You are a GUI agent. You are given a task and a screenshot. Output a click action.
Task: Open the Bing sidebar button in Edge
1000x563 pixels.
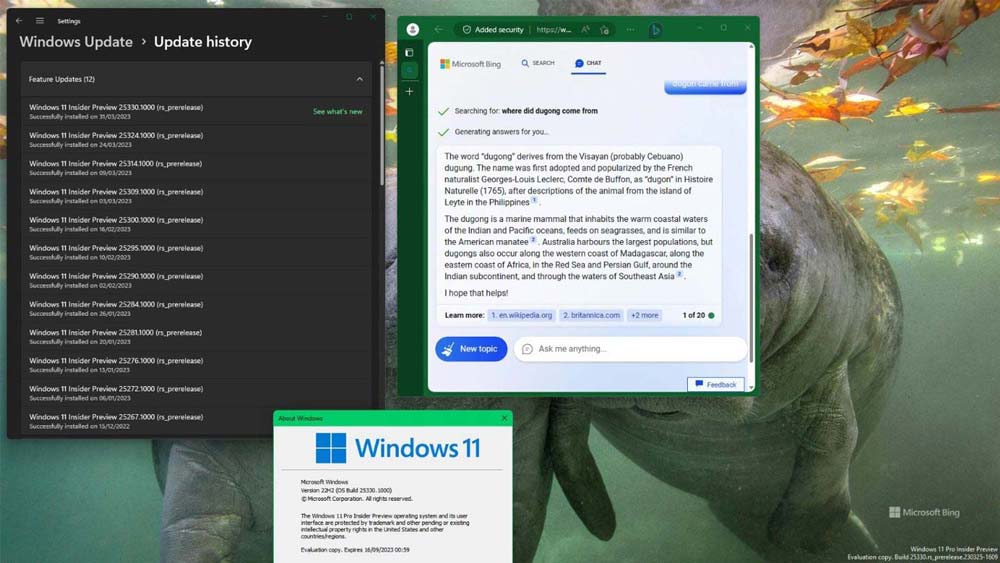[655, 29]
